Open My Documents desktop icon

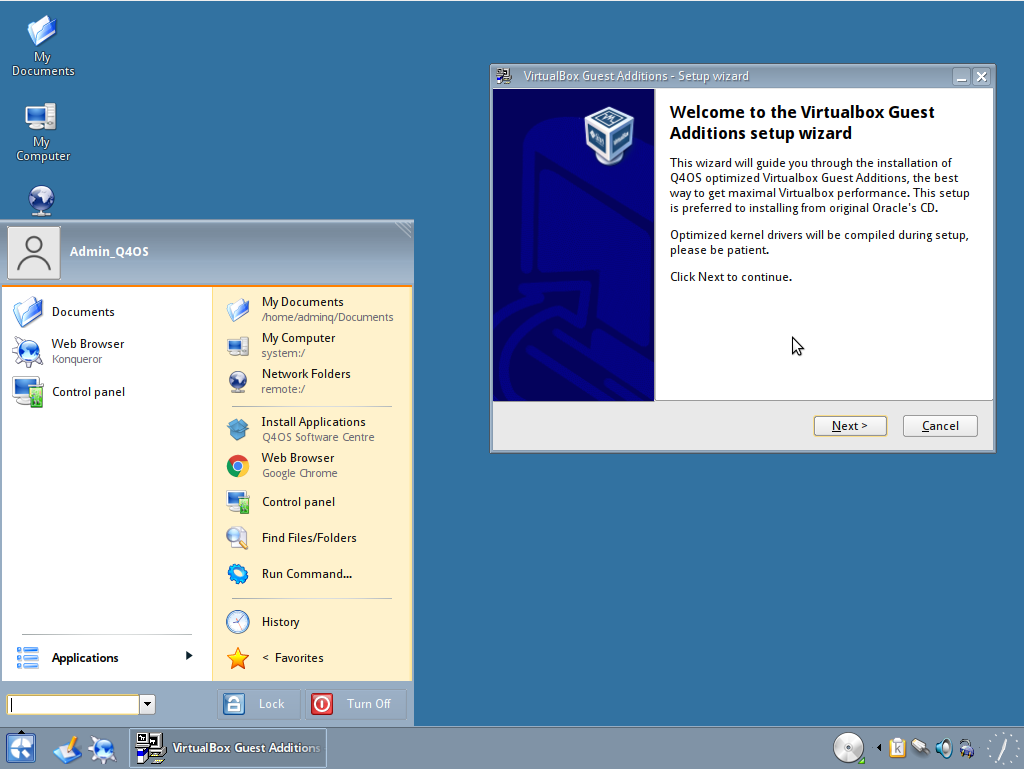pos(42,46)
